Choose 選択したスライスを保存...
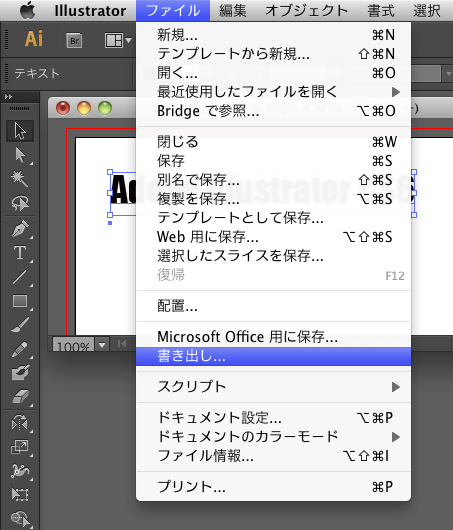The image size is (453, 530). (x=273, y=256)
